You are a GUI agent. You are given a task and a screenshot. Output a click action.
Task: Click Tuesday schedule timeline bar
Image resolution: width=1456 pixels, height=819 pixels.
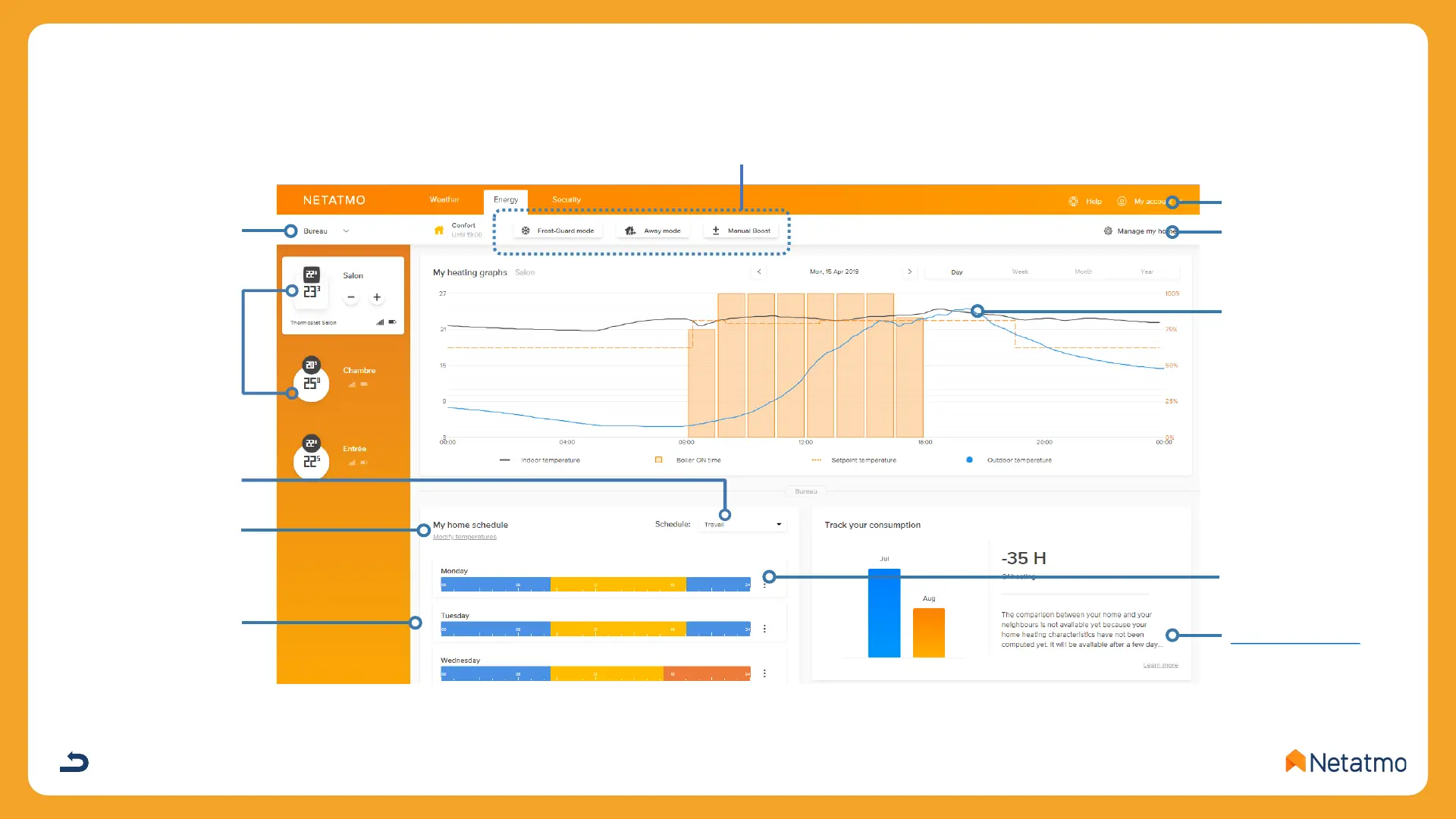(x=596, y=629)
